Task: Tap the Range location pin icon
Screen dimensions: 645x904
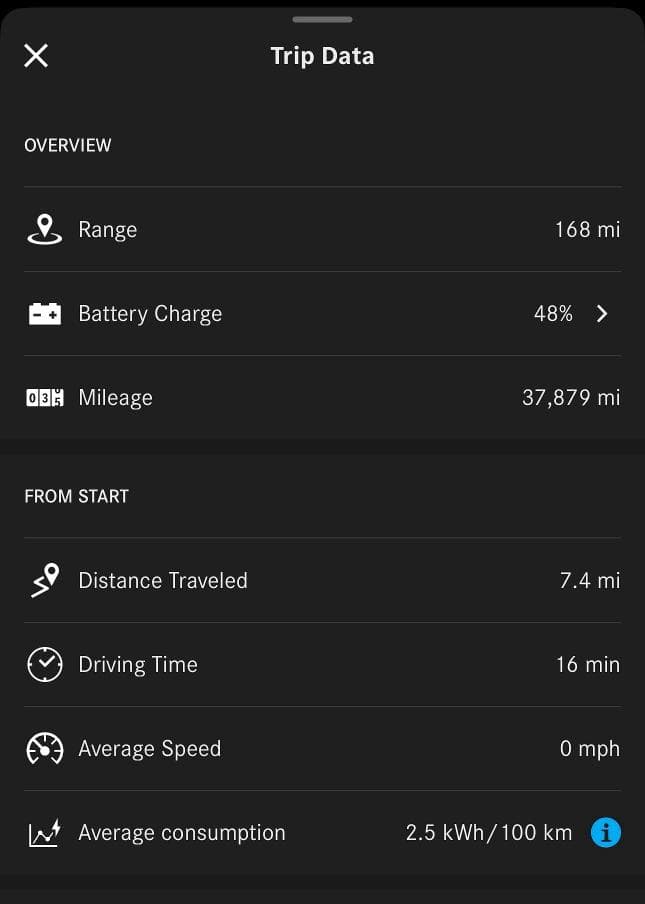Action: (x=44, y=229)
